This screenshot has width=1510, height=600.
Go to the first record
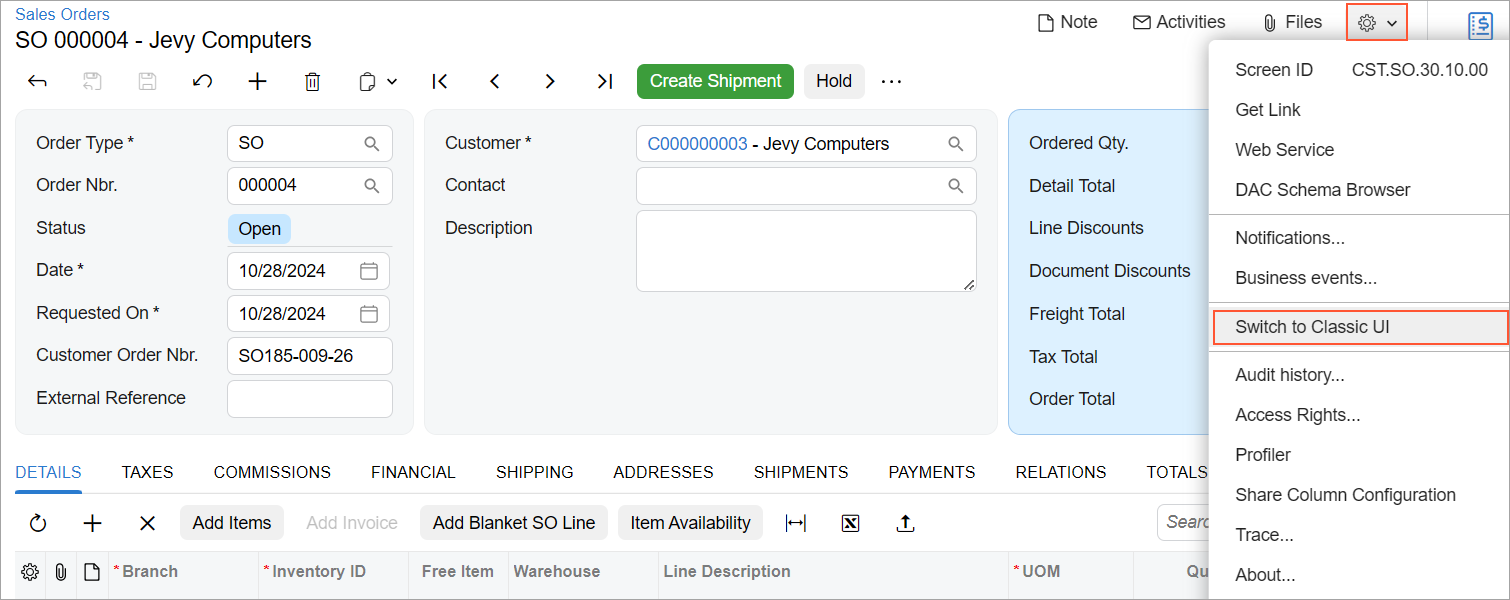click(439, 82)
